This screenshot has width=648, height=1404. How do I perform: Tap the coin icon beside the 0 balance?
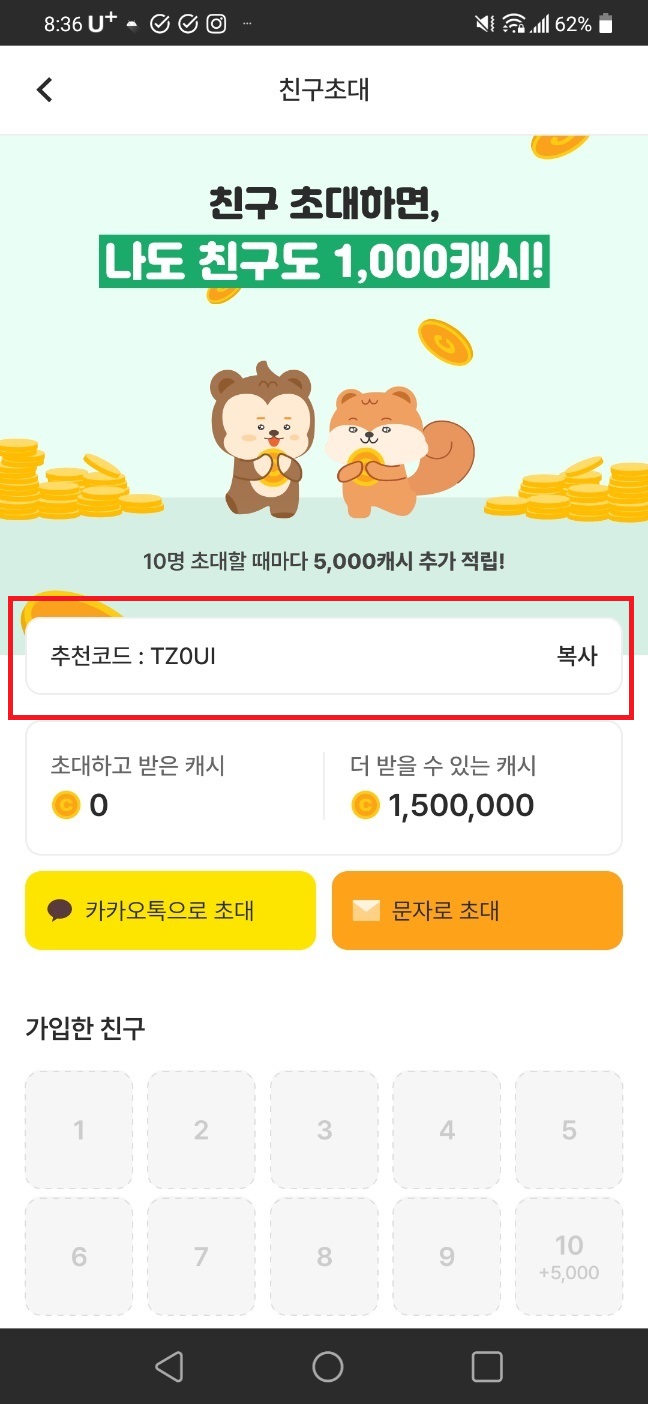tap(65, 805)
